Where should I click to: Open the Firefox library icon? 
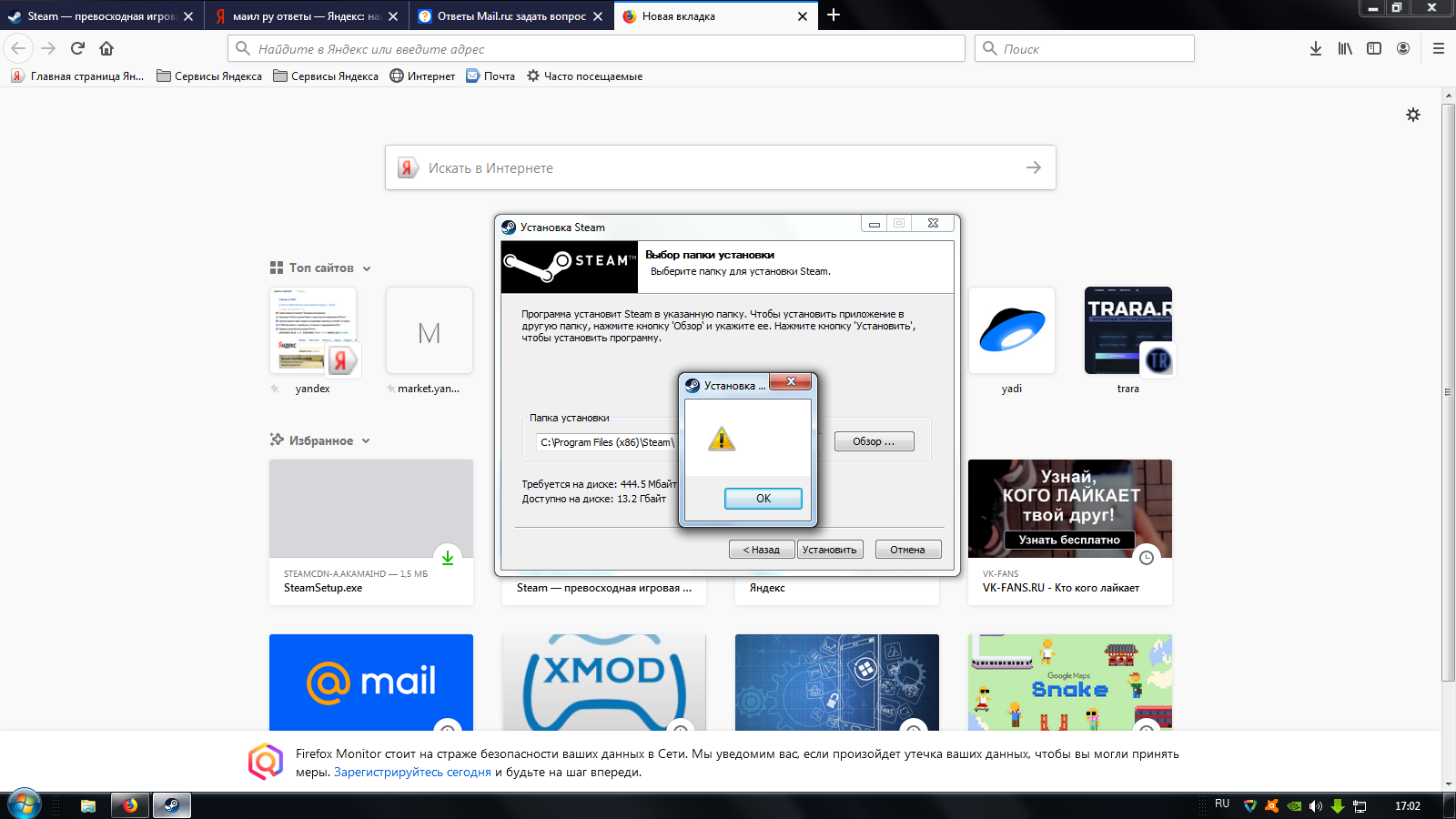tap(1345, 49)
